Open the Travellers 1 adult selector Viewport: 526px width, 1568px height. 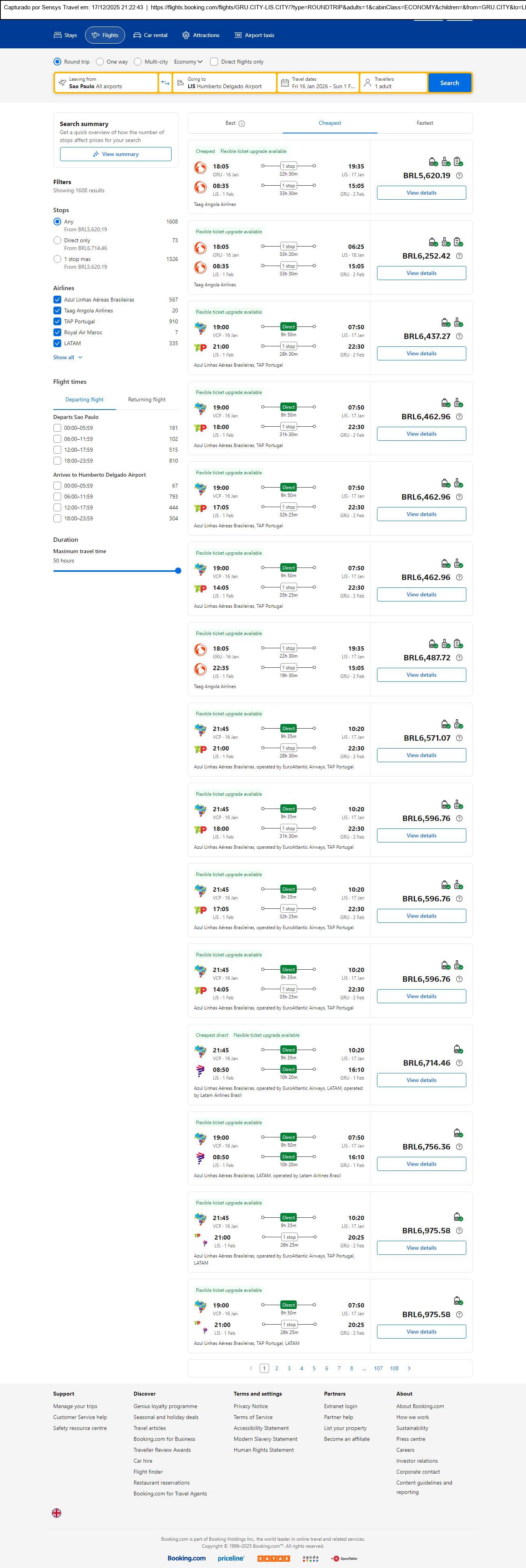393,83
